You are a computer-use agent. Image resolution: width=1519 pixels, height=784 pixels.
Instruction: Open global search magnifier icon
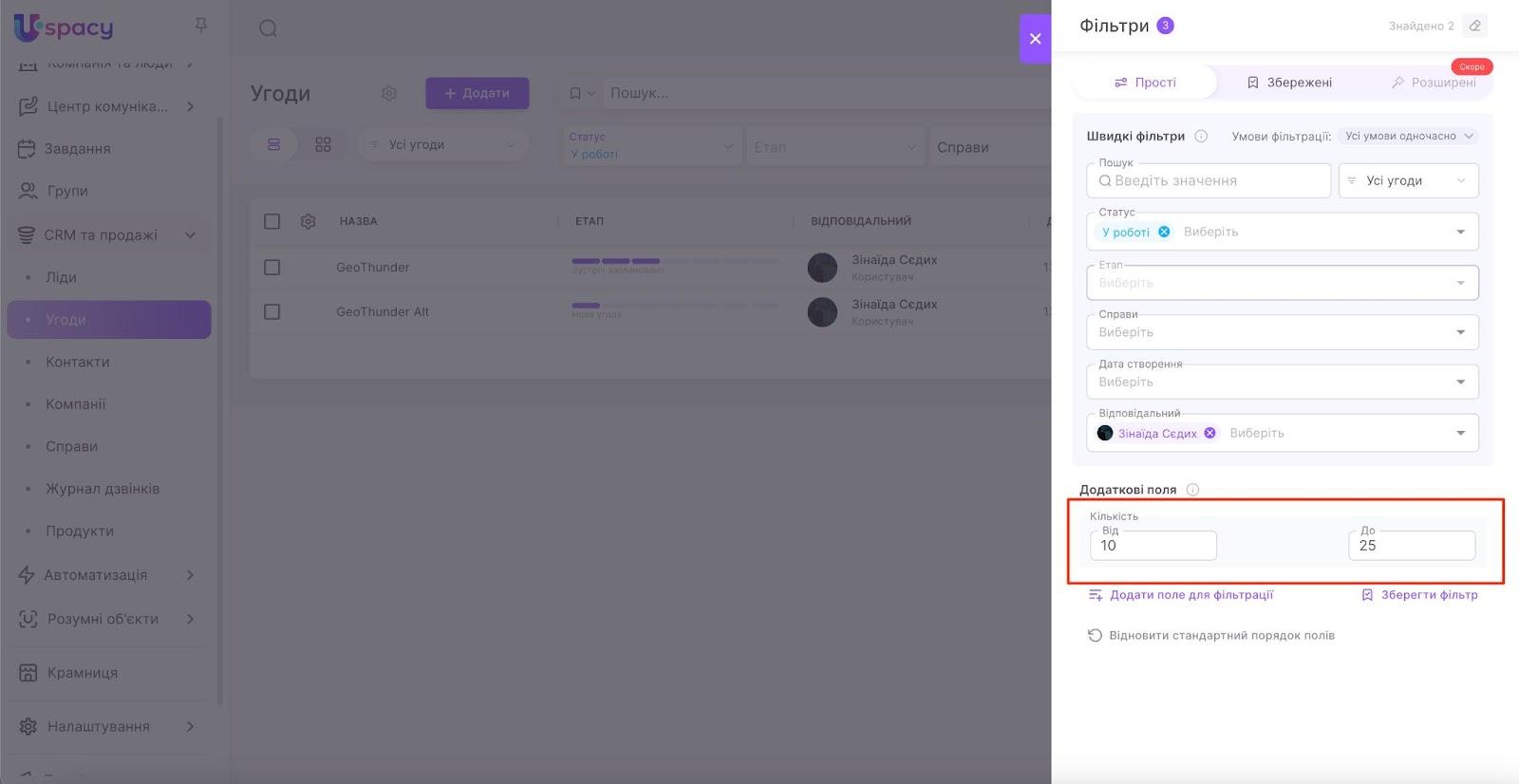(269, 28)
